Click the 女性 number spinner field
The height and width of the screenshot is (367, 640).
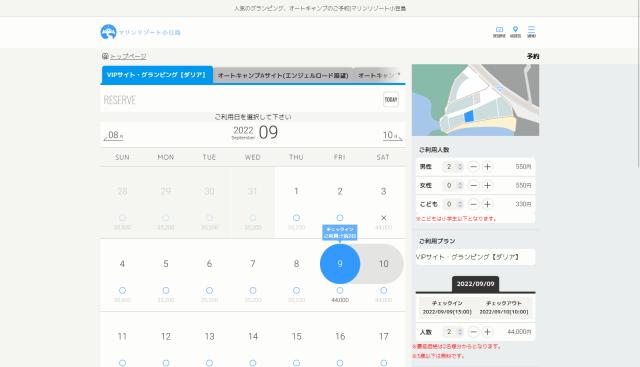tap(453, 185)
